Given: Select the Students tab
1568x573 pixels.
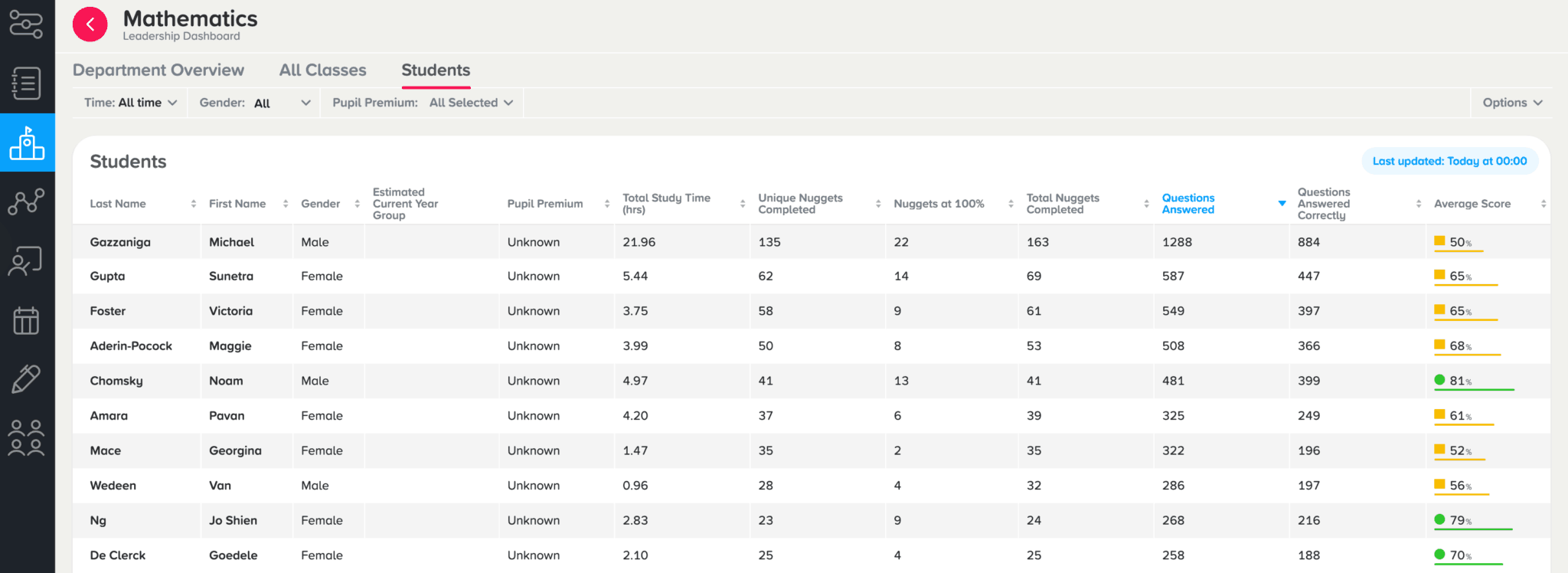Looking at the screenshot, I should coord(436,70).
